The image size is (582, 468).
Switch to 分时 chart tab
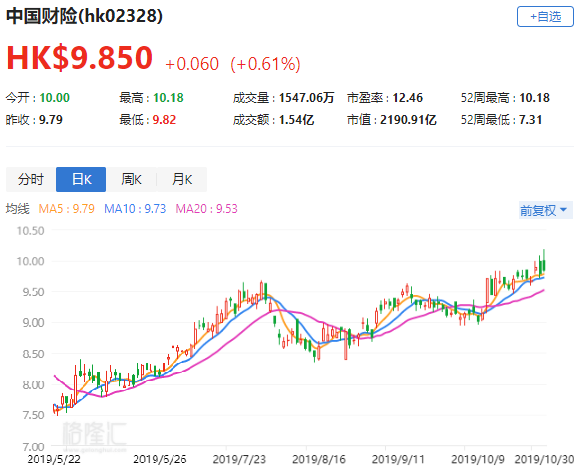(x=31, y=180)
